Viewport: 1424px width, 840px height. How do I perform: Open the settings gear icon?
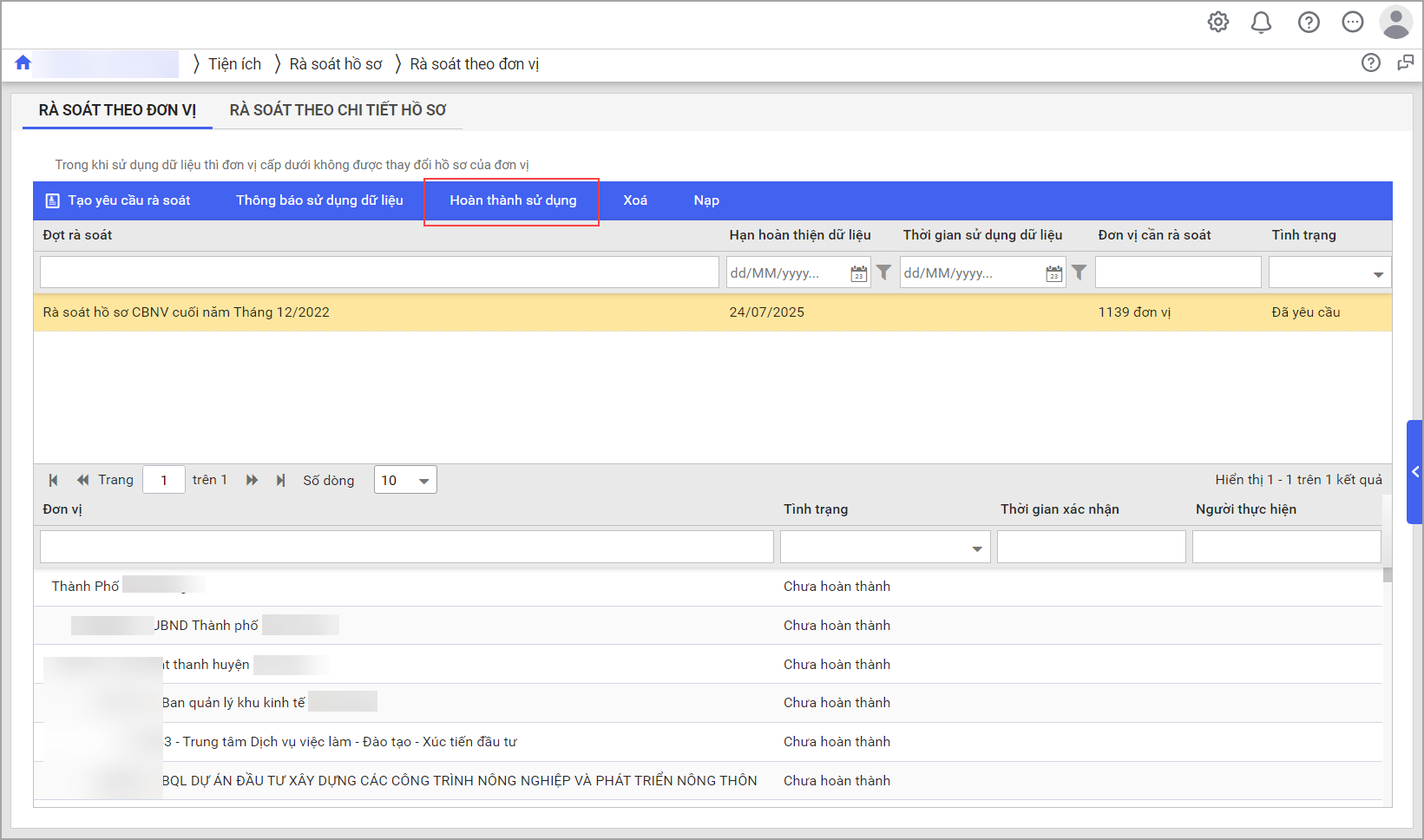click(x=1218, y=23)
